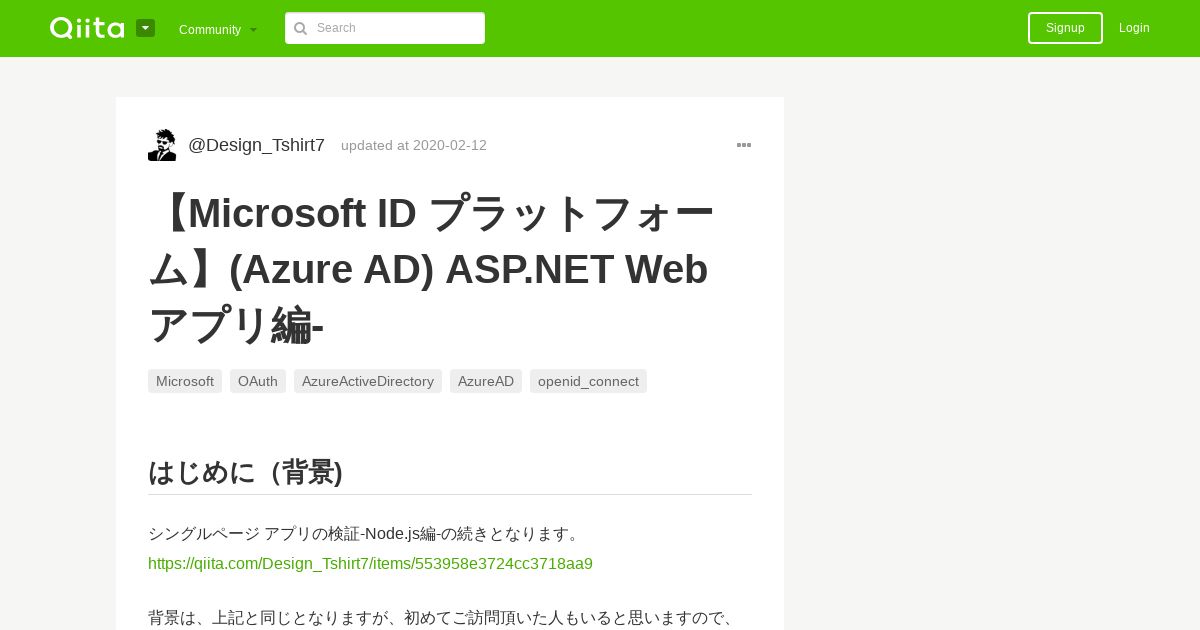Open the @Design_Tshirt7 profile link
1200x630 pixels.
coord(256,145)
